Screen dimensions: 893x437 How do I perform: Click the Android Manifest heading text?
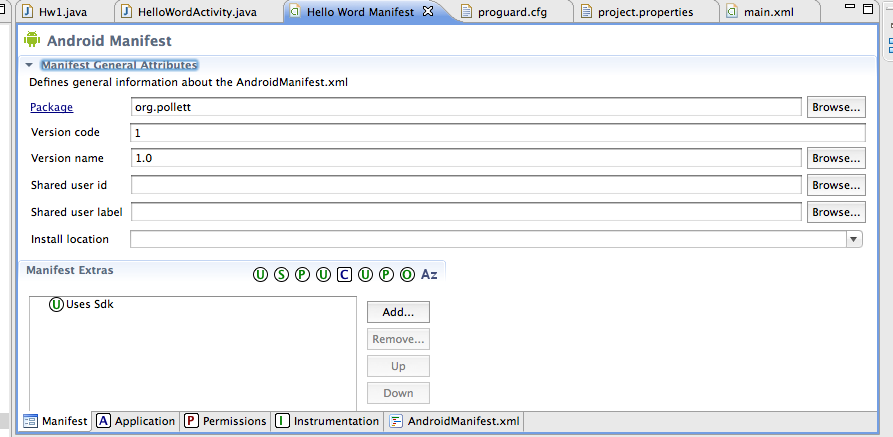(109, 41)
